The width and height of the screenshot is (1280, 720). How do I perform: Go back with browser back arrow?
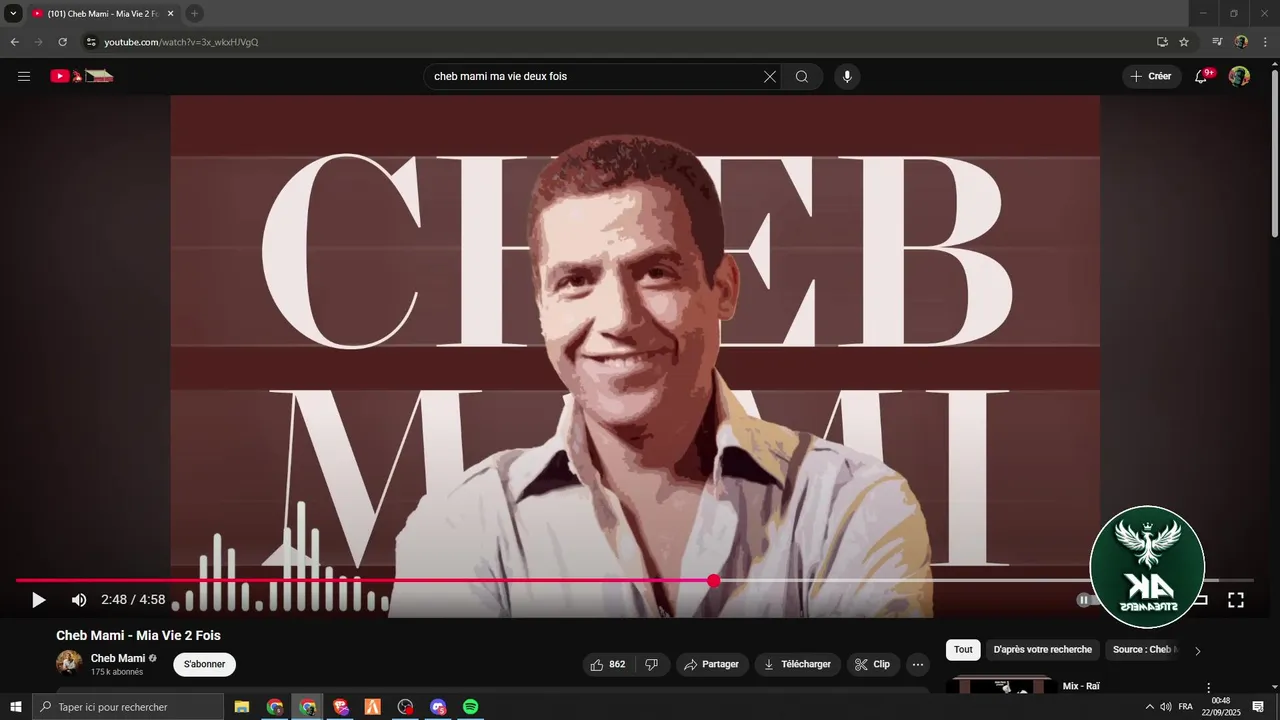14,42
